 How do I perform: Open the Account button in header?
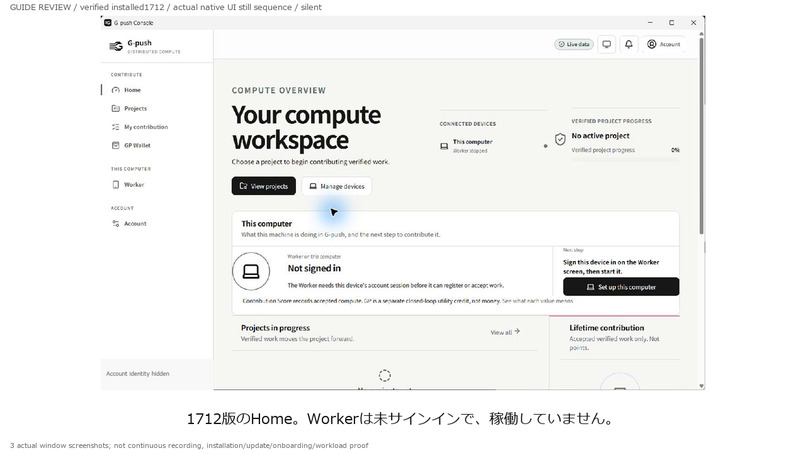click(x=664, y=44)
